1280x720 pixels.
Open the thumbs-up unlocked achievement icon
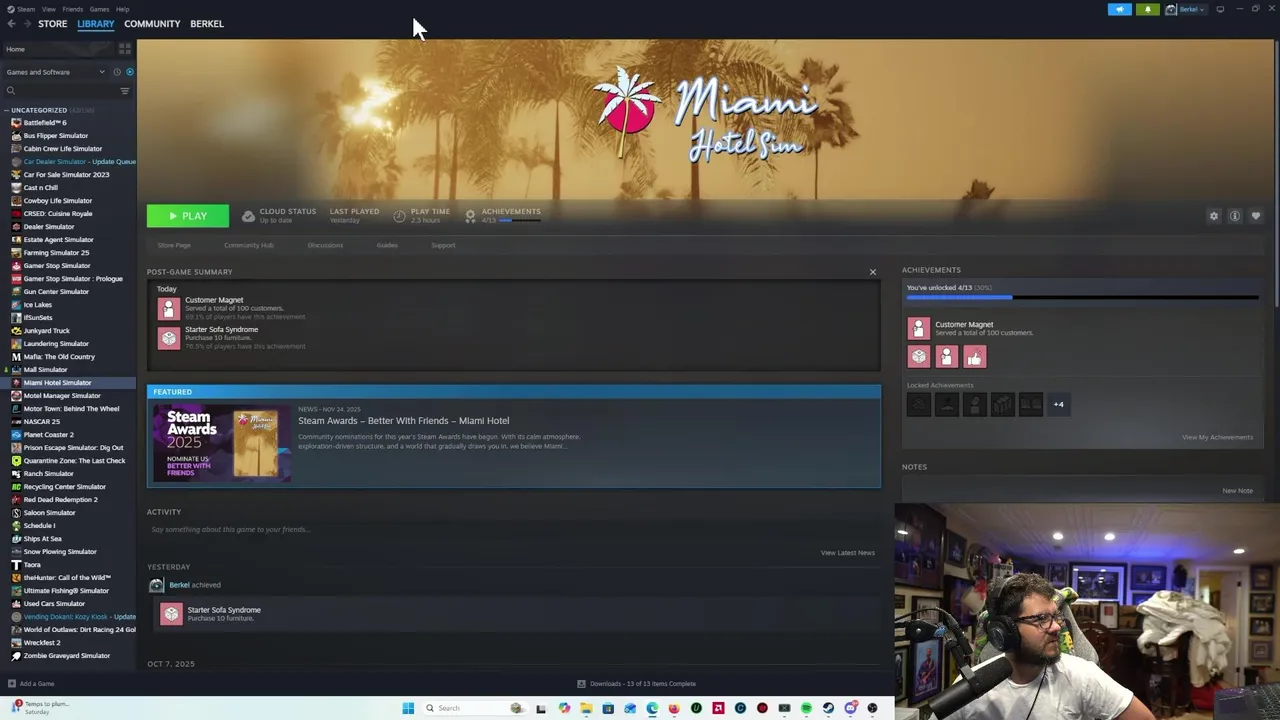(x=974, y=357)
